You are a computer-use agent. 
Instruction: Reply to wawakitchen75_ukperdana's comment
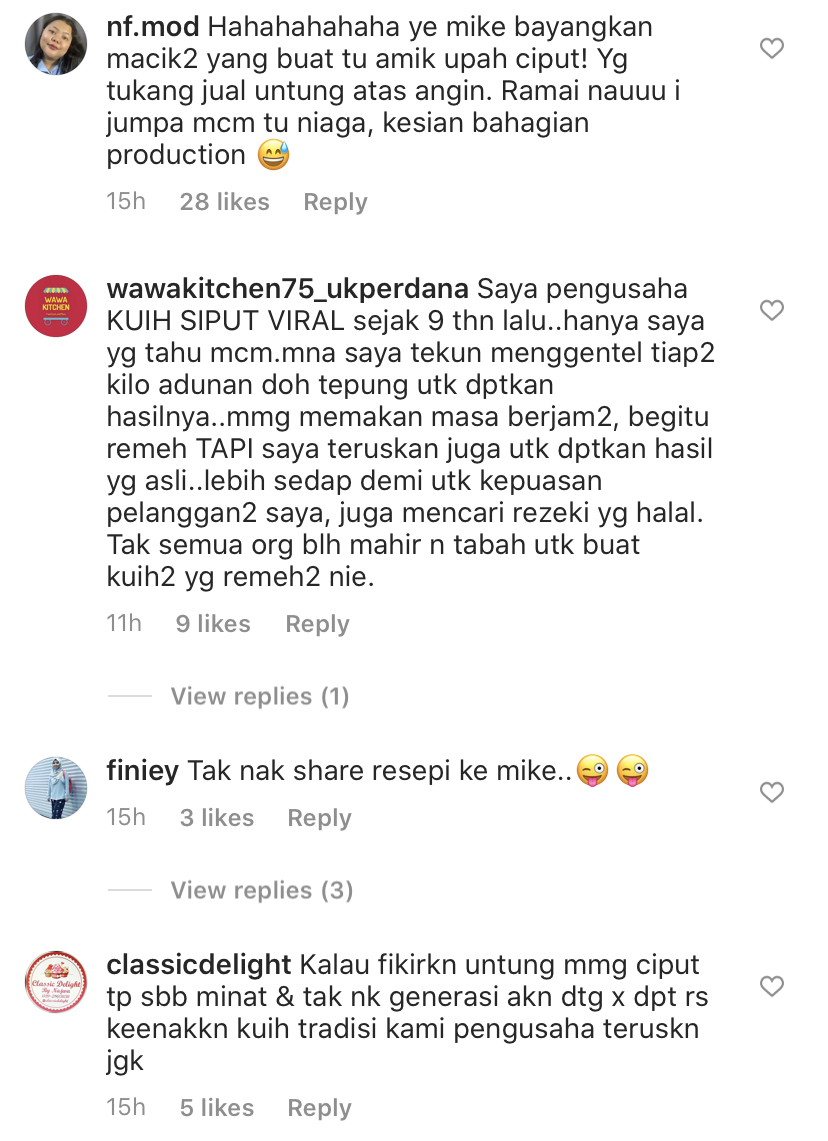click(317, 624)
